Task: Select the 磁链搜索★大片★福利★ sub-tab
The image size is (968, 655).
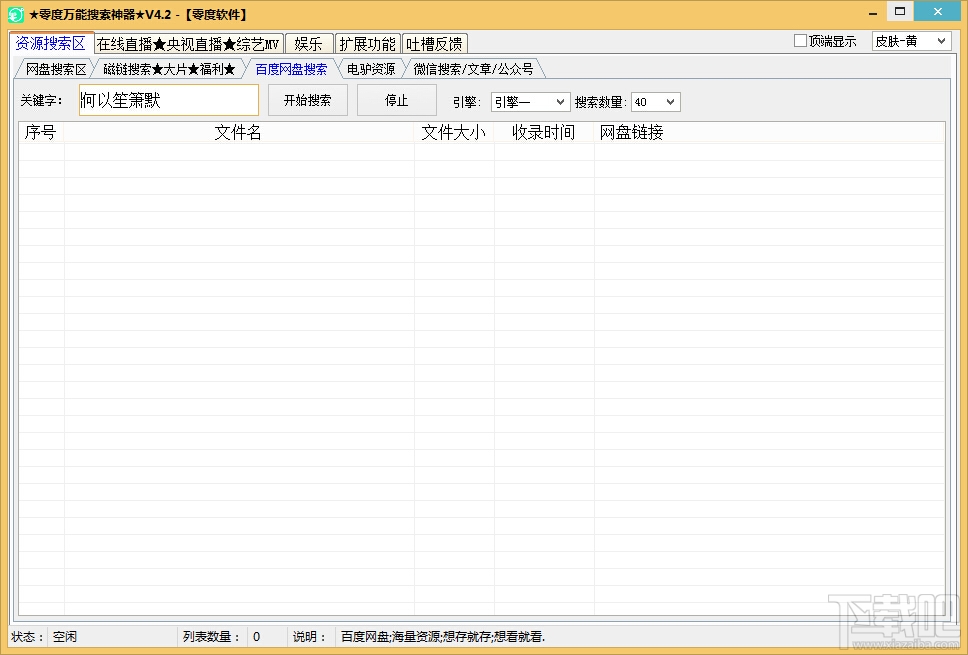Action: 169,69
